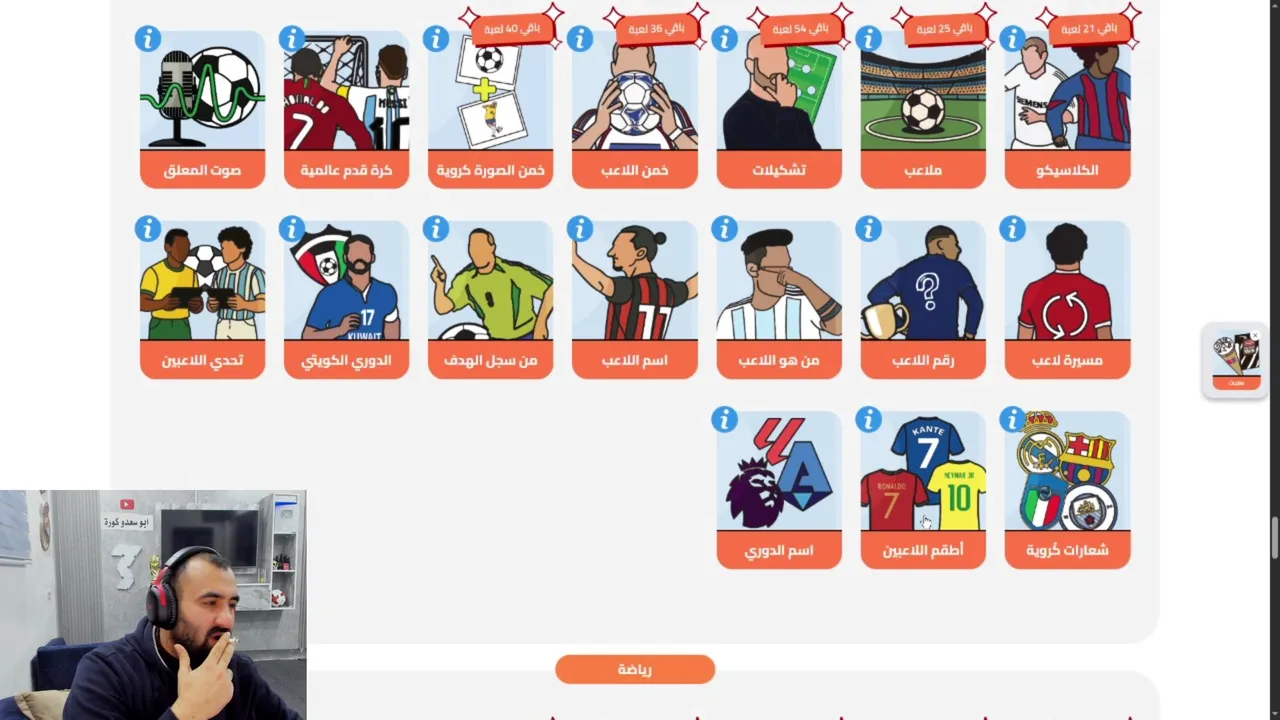Open info icon for اسم اللاعب card
This screenshot has height=720, width=1280.
[x=580, y=229]
